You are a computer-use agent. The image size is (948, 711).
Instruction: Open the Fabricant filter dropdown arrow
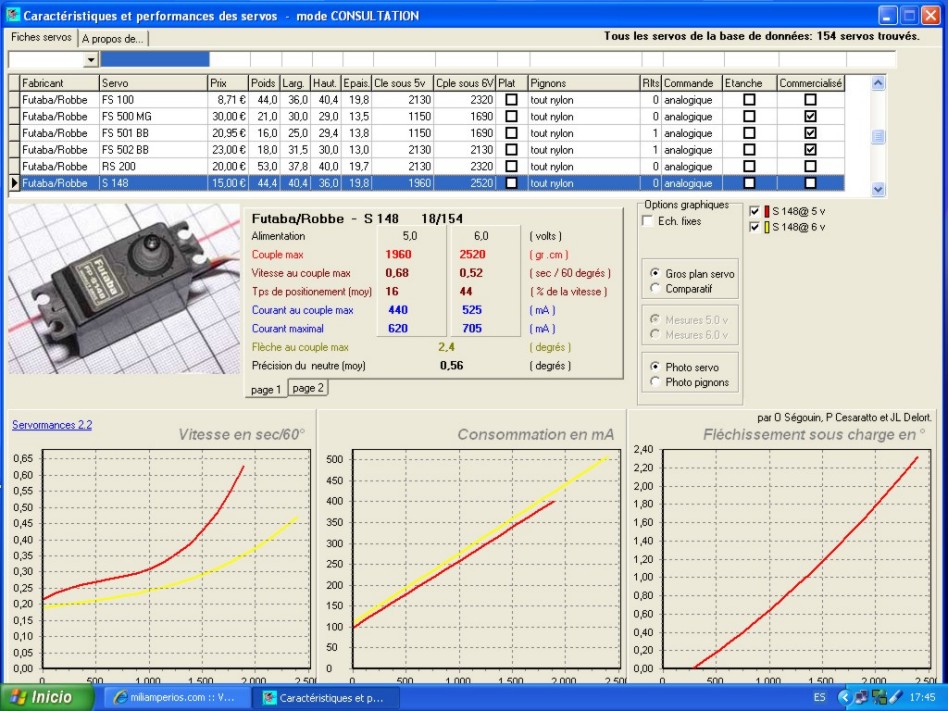tap(91, 60)
